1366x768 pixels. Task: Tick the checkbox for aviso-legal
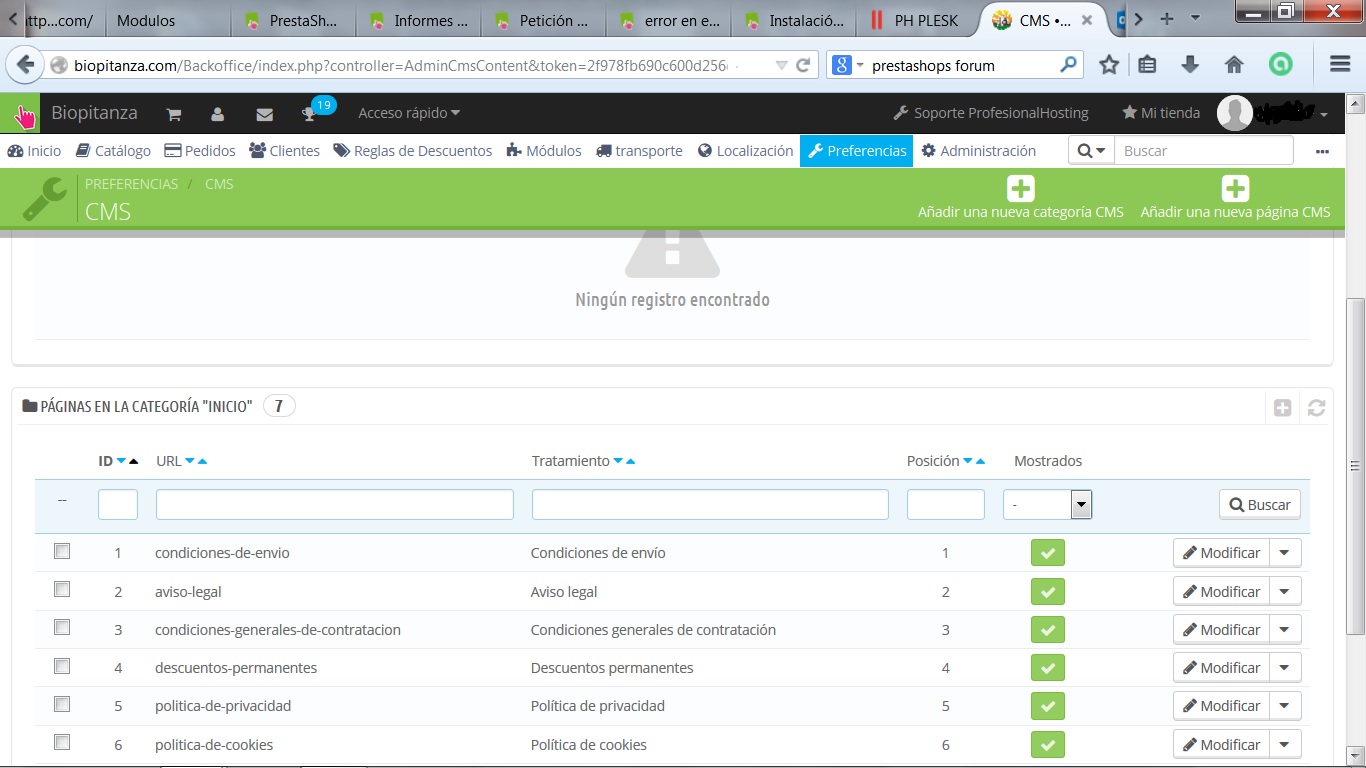coord(62,590)
